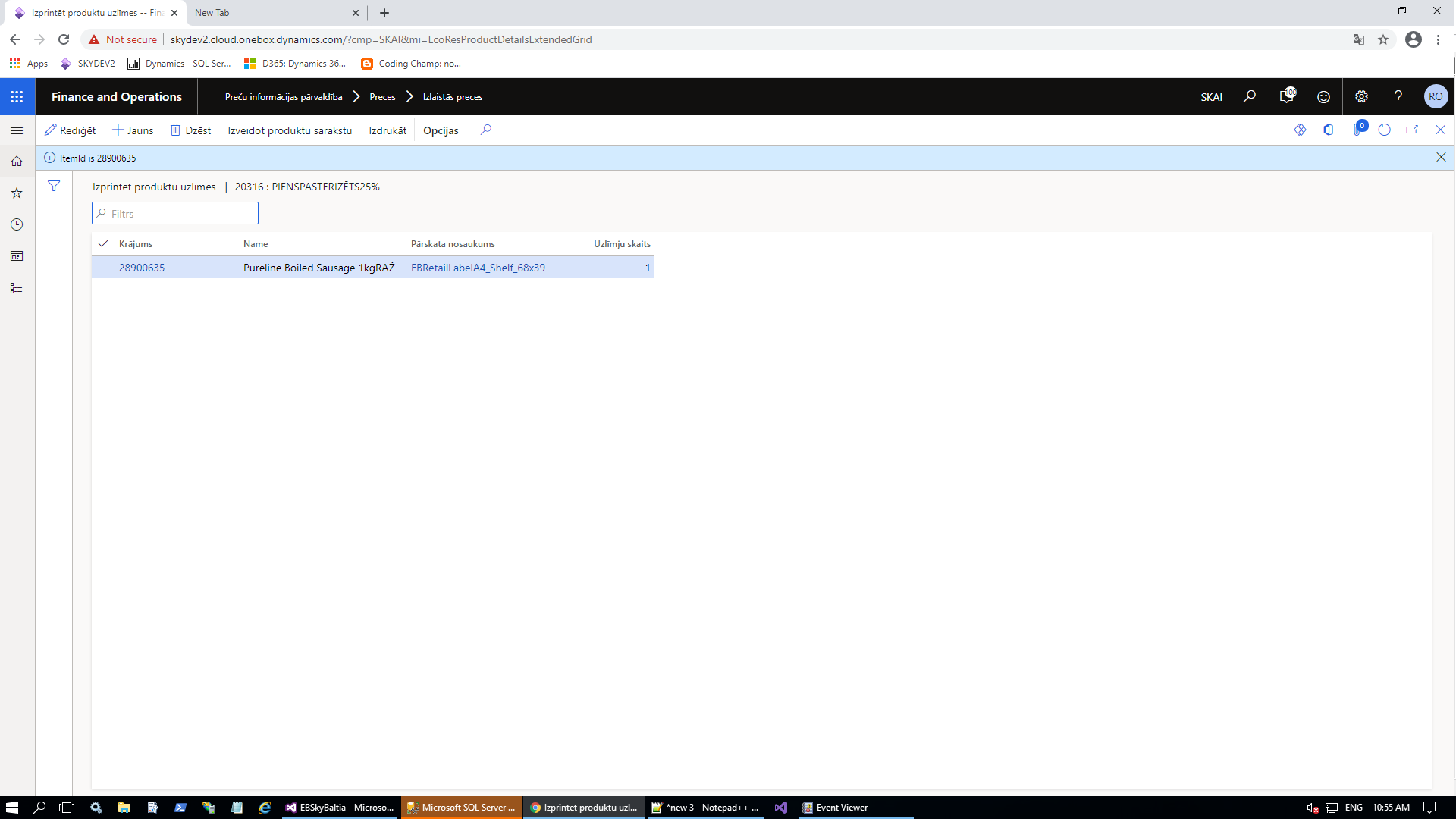The width and height of the screenshot is (1456, 819).
Task: Open the notifications bell icon
Action: click(1286, 96)
